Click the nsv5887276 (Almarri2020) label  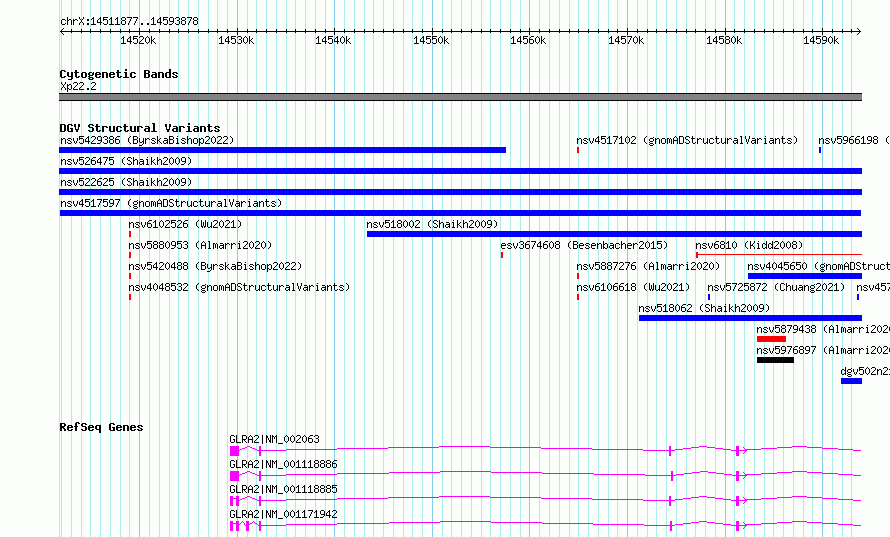pos(648,266)
